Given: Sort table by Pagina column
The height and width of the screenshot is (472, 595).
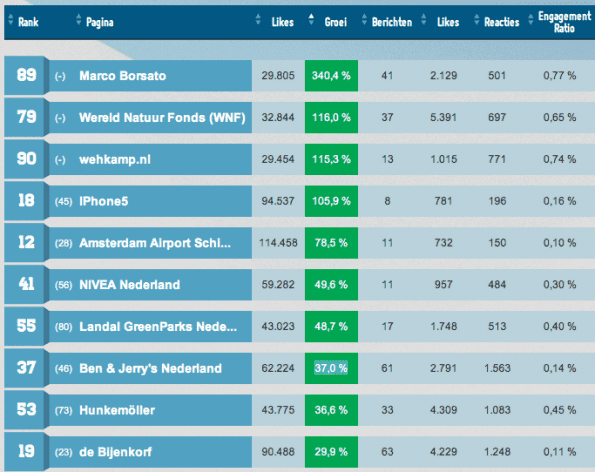Looking at the screenshot, I should click(x=95, y=22).
